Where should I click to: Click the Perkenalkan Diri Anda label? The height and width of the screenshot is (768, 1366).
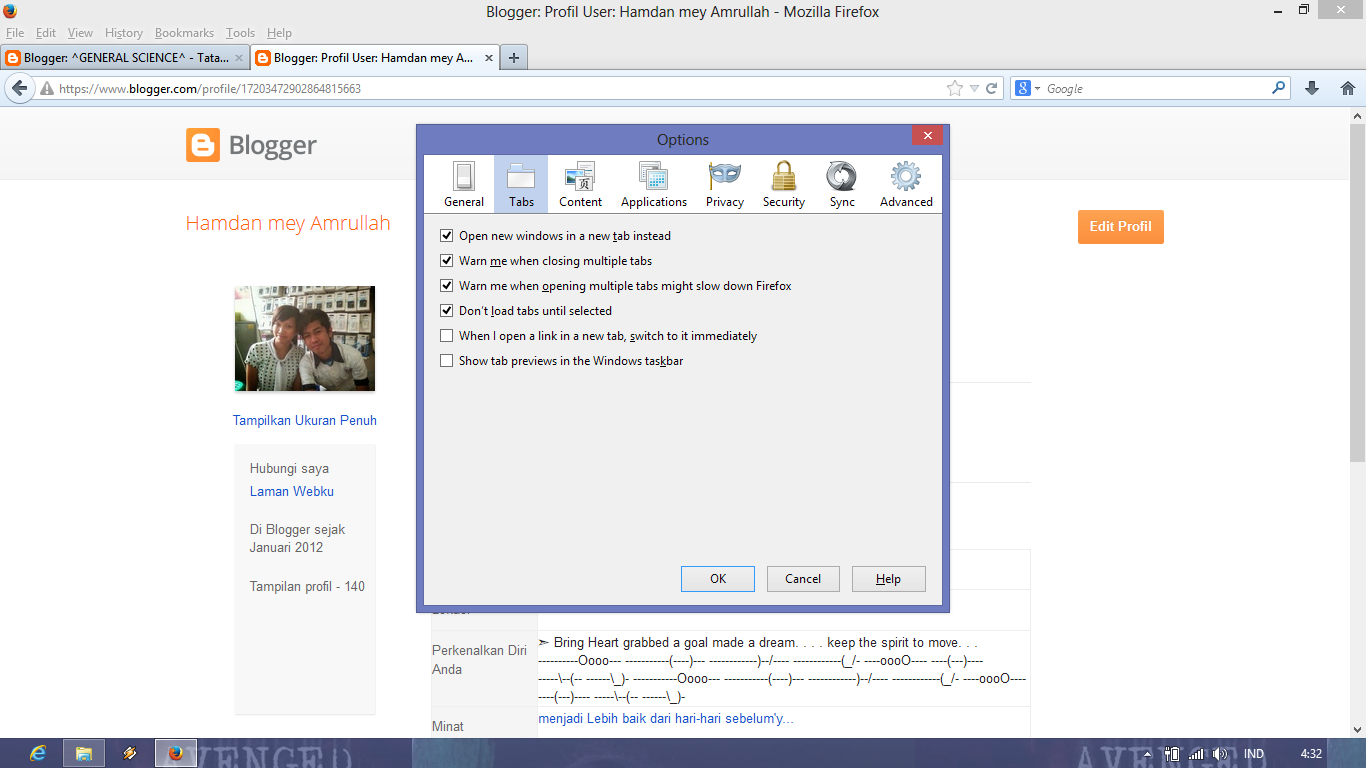pyautogui.click(x=479, y=660)
